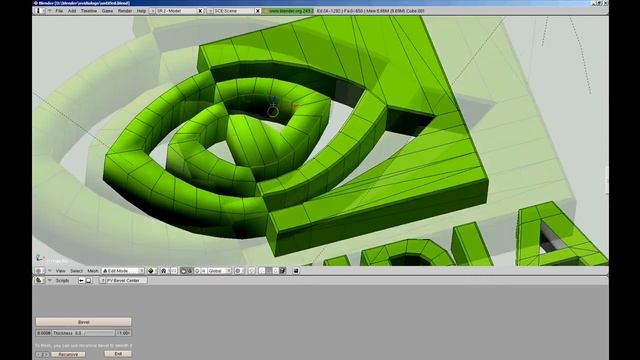Delete the current scene with X

tap(258, 11)
